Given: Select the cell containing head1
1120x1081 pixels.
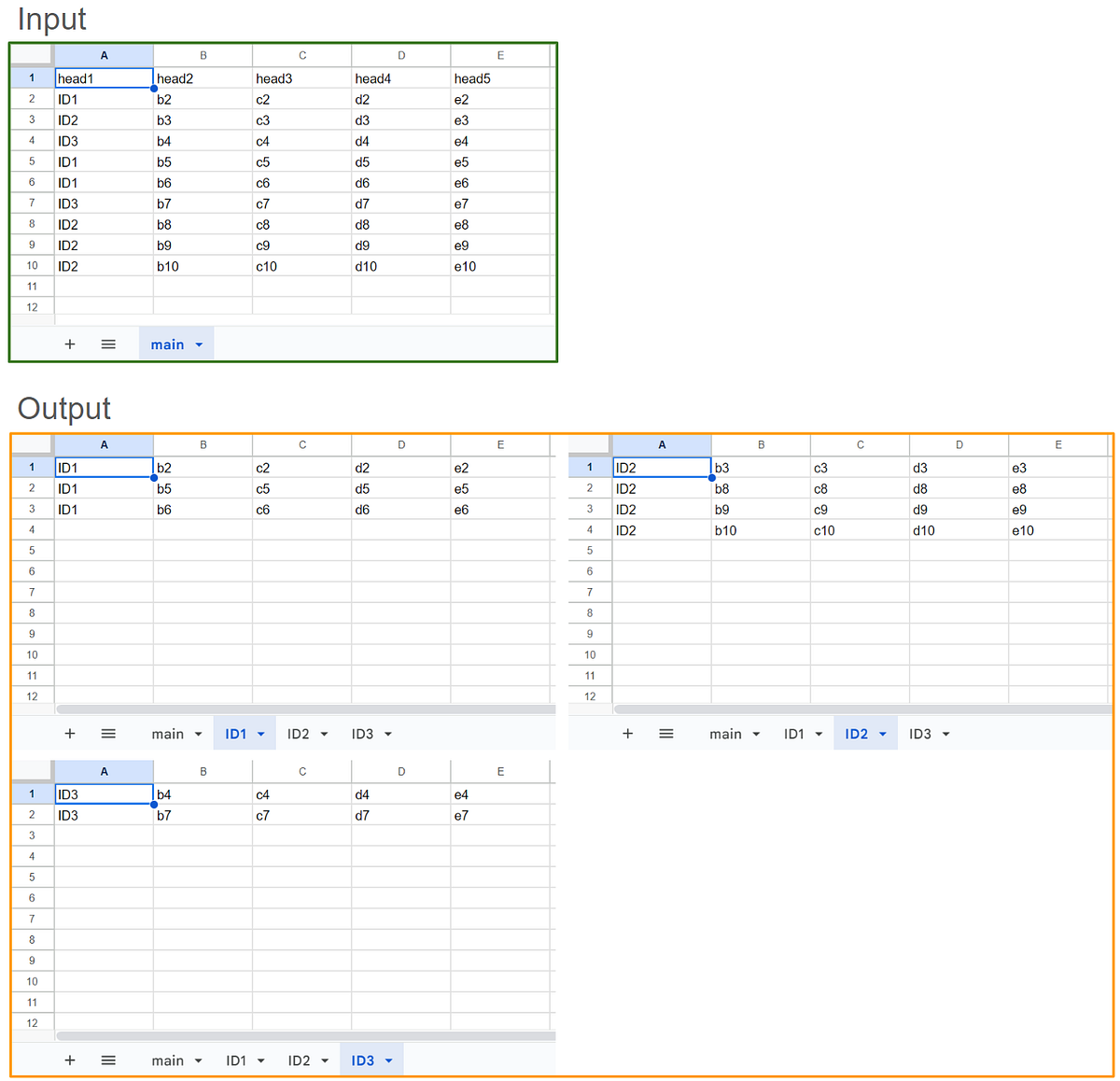Looking at the screenshot, I should click(x=104, y=78).
